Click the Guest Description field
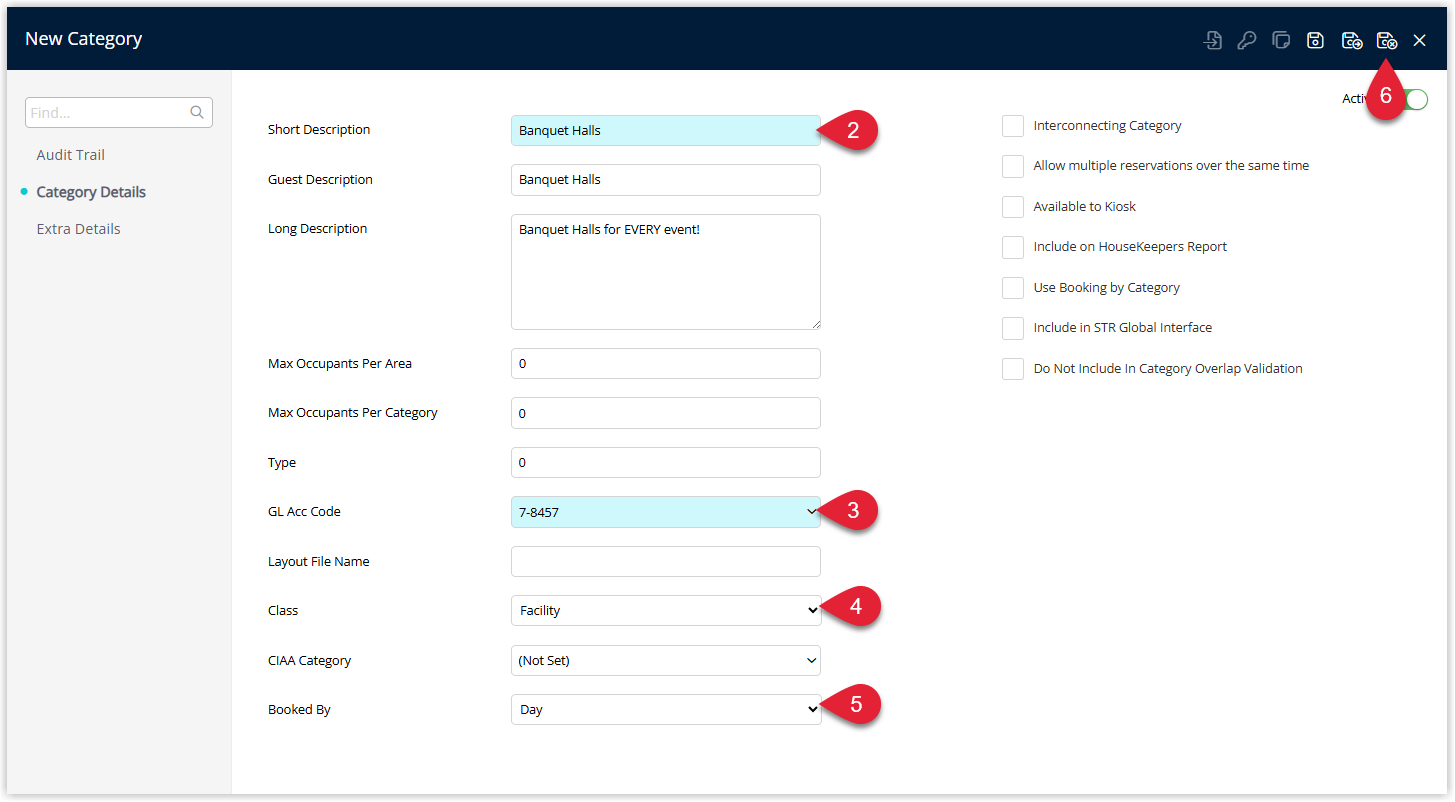This screenshot has height=802, width=1455. (x=666, y=180)
